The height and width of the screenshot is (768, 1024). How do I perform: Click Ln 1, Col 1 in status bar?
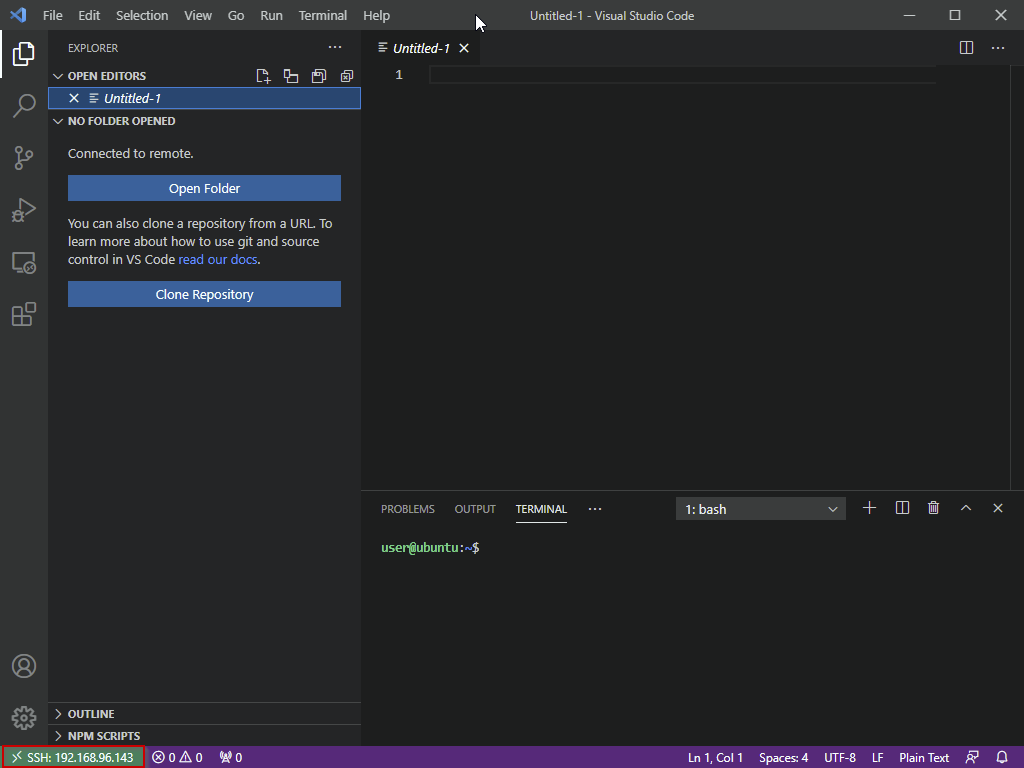(x=715, y=758)
